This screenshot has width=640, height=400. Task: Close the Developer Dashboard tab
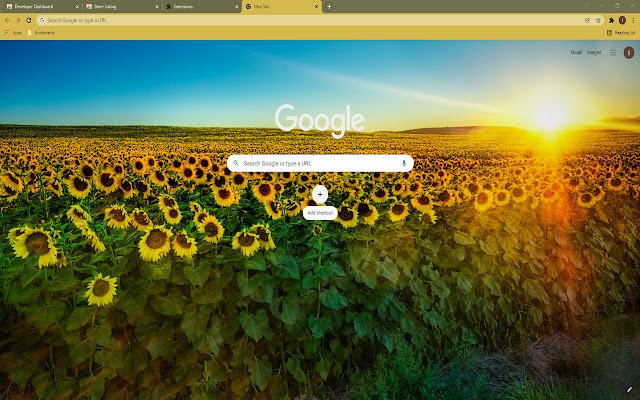click(77, 7)
